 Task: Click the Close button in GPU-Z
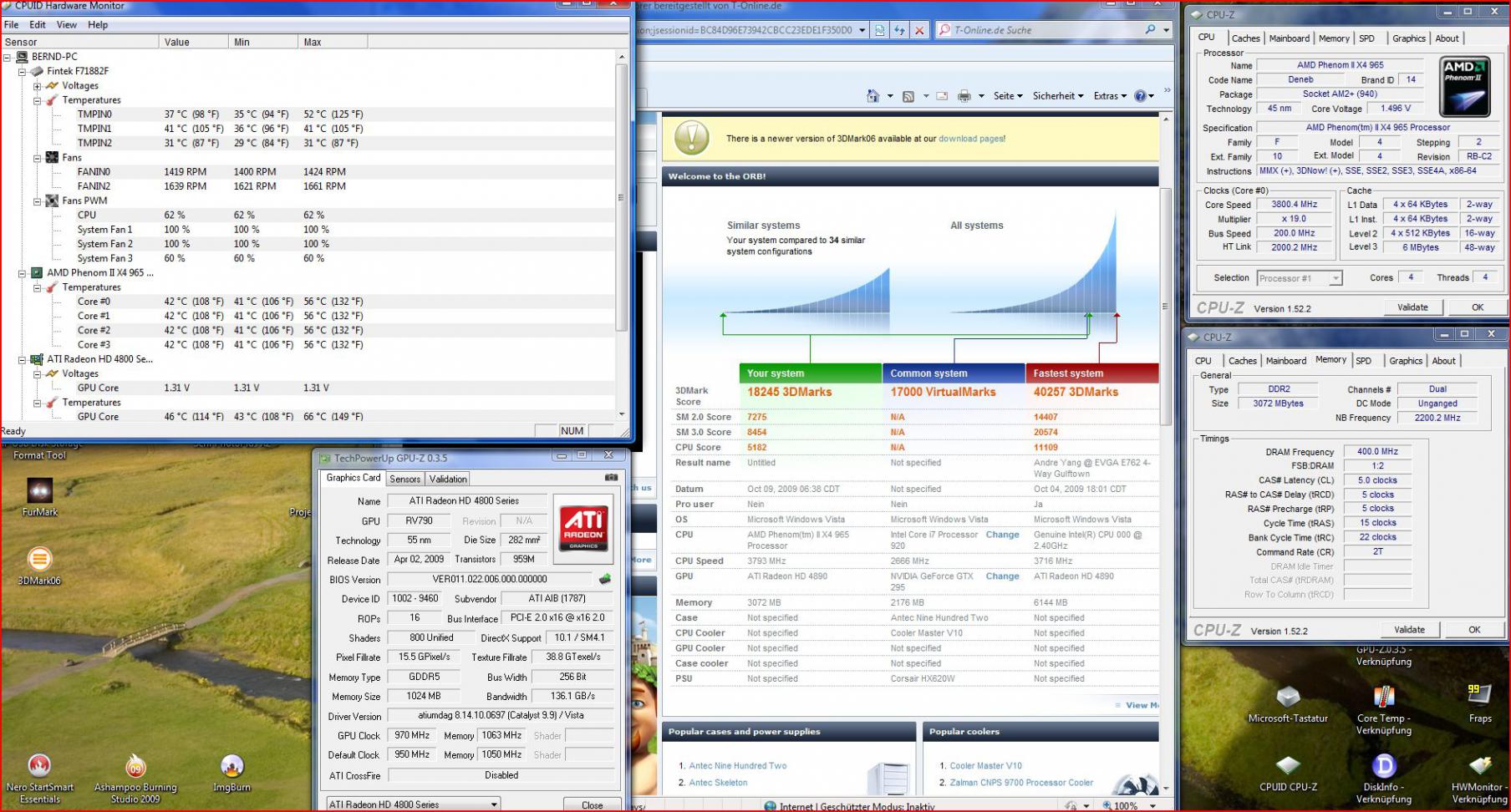(593, 805)
